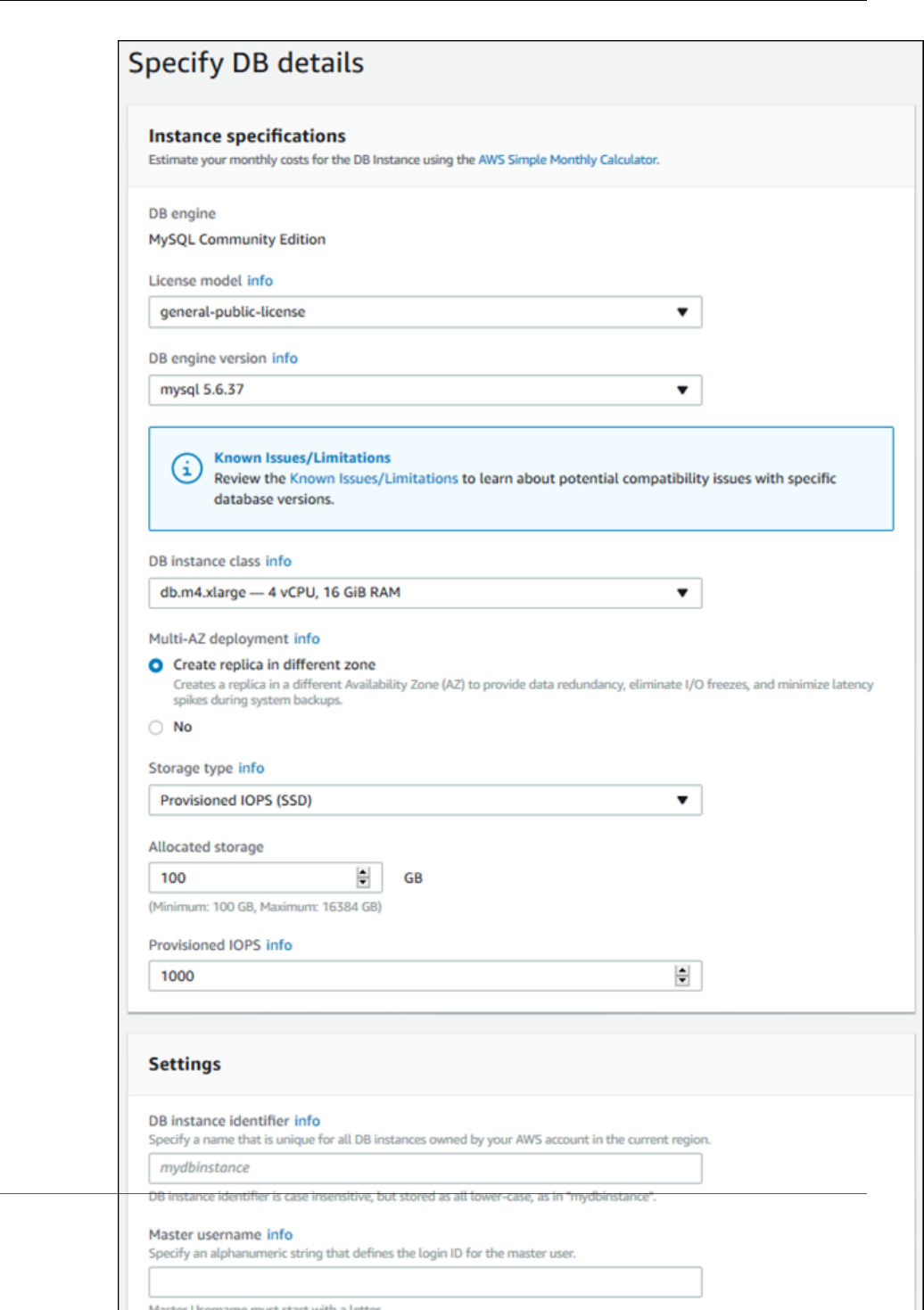Open the License model dropdown
924x1310 pixels.
(x=425, y=312)
